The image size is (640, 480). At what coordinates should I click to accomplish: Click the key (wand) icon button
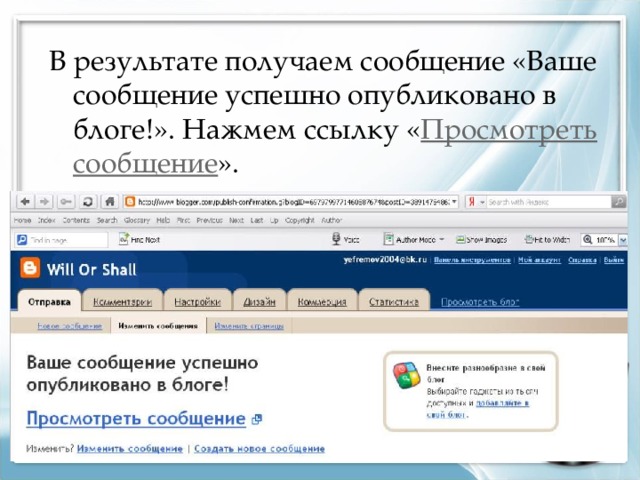pos(66,201)
